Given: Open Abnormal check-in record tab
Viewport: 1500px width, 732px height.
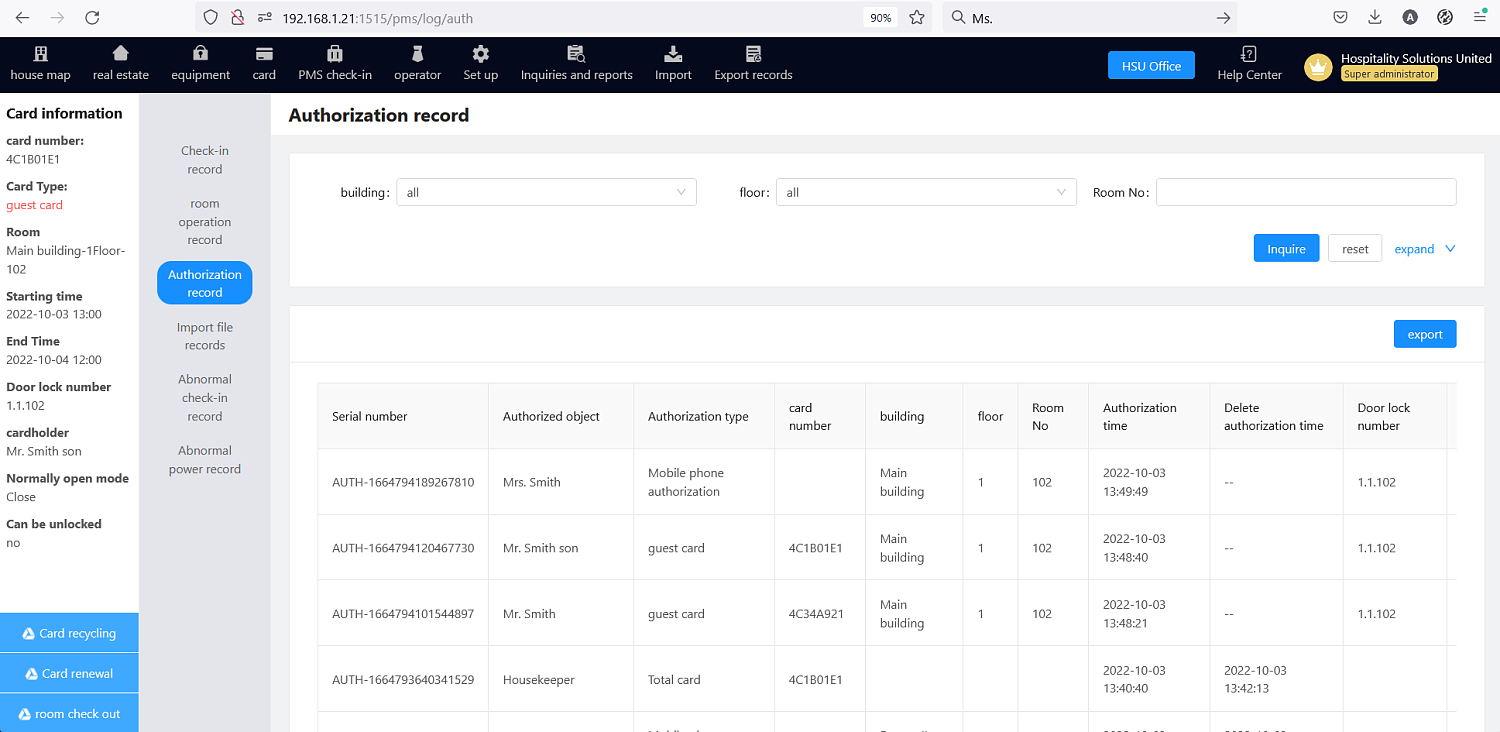Looking at the screenshot, I should 205,398.
